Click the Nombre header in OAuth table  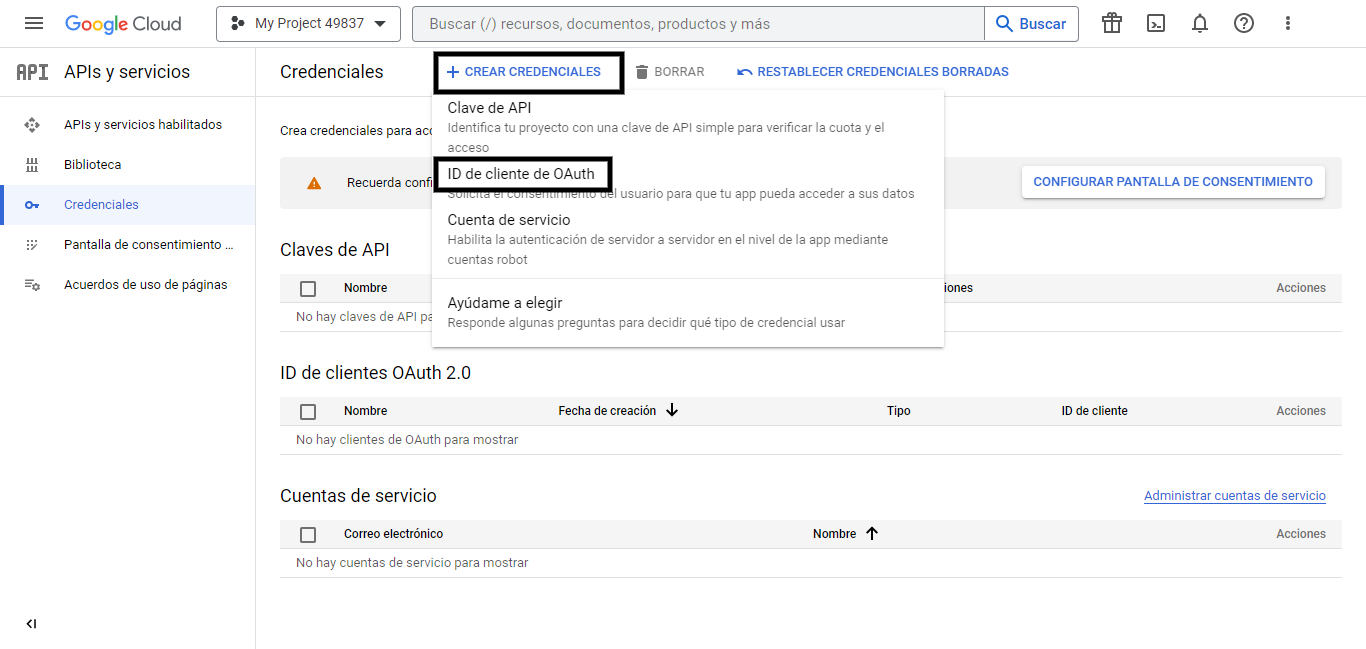[x=365, y=411]
